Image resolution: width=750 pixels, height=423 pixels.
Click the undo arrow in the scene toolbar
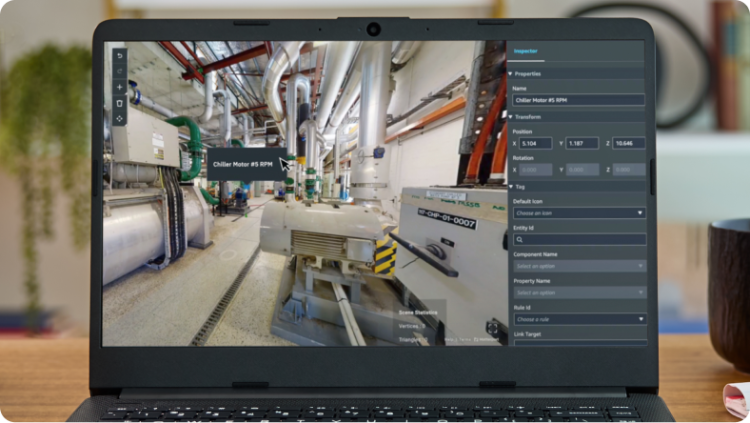(x=120, y=55)
